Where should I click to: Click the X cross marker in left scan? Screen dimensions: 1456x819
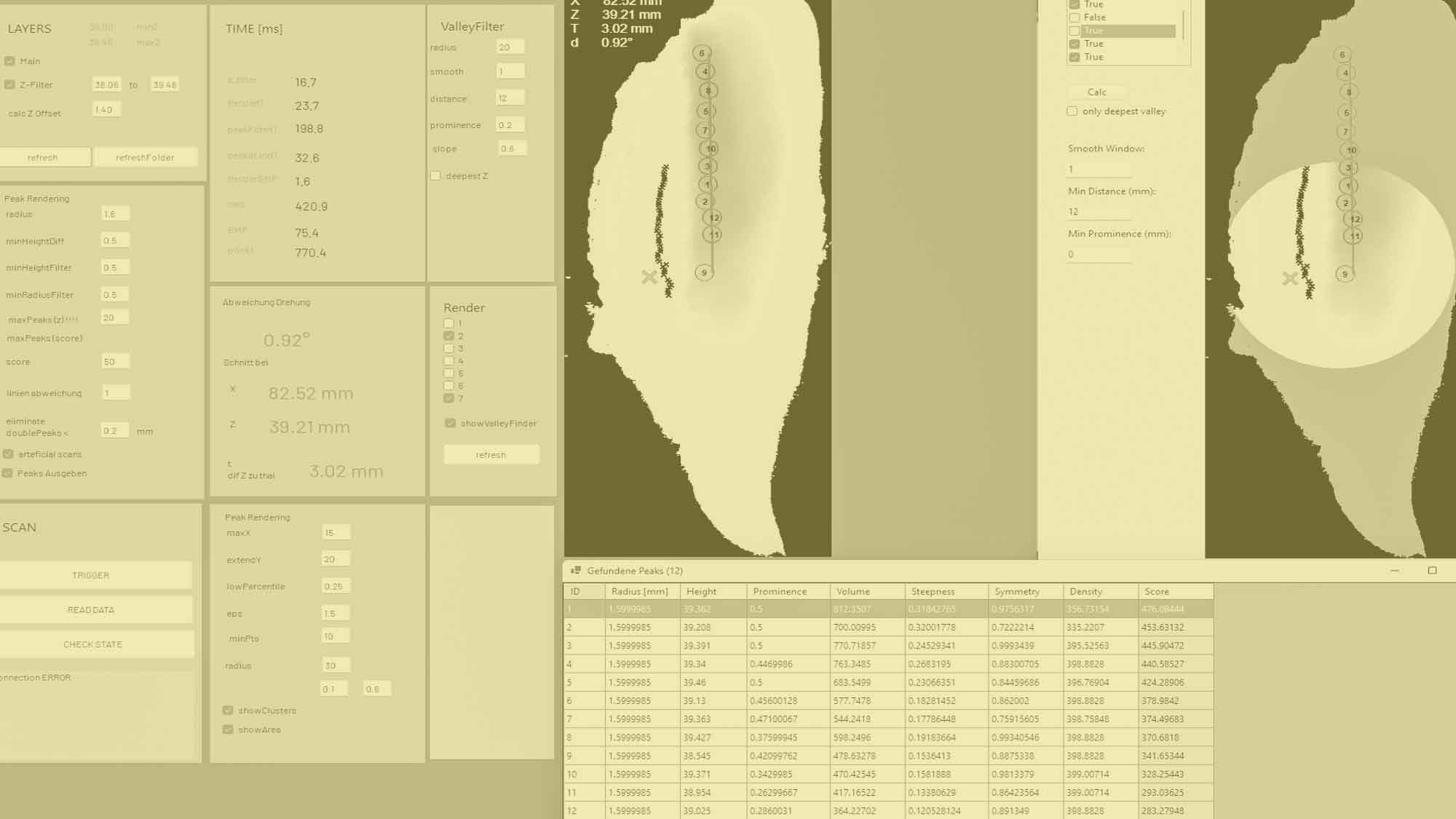pos(649,277)
